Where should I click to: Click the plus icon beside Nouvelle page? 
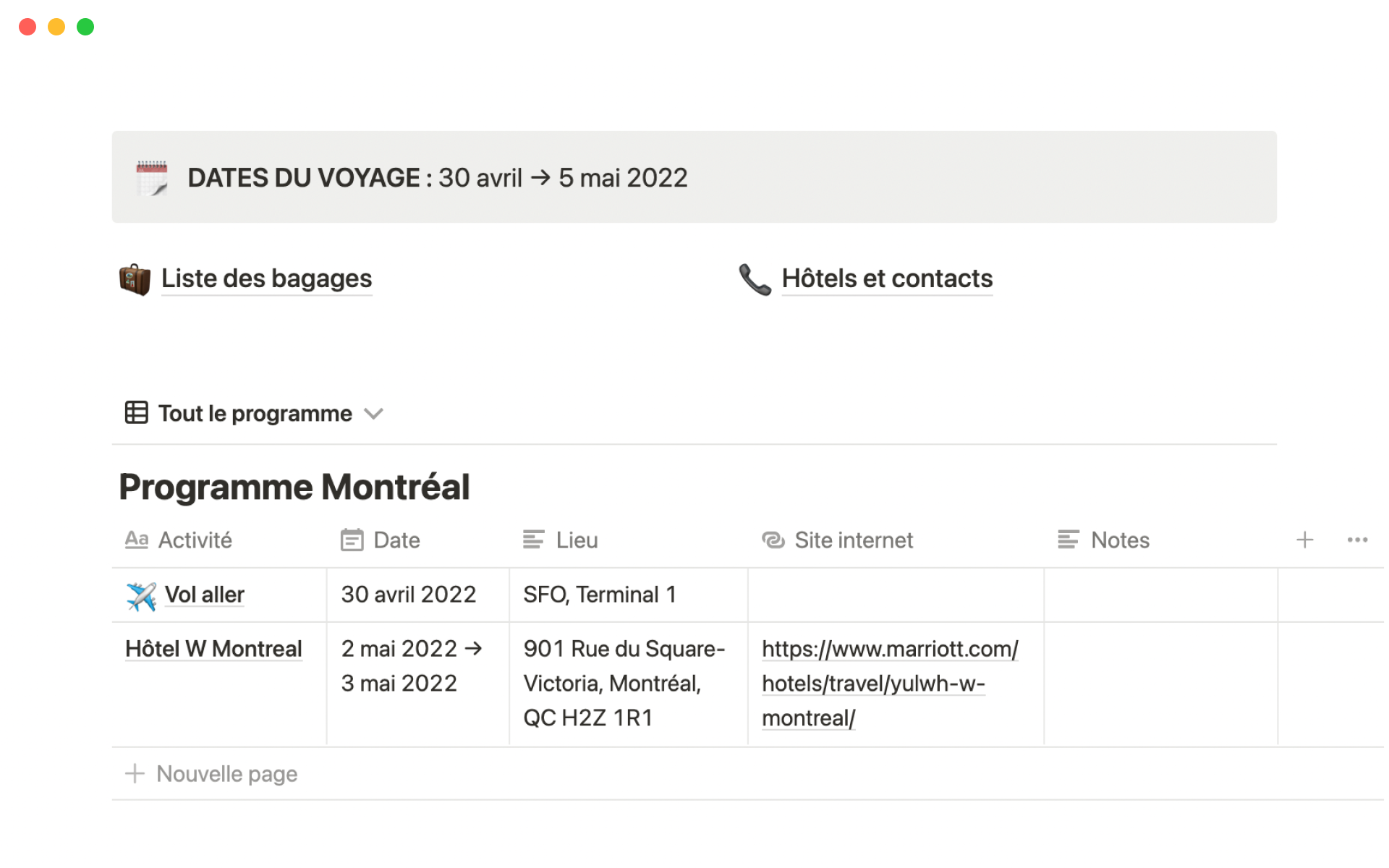(x=135, y=773)
